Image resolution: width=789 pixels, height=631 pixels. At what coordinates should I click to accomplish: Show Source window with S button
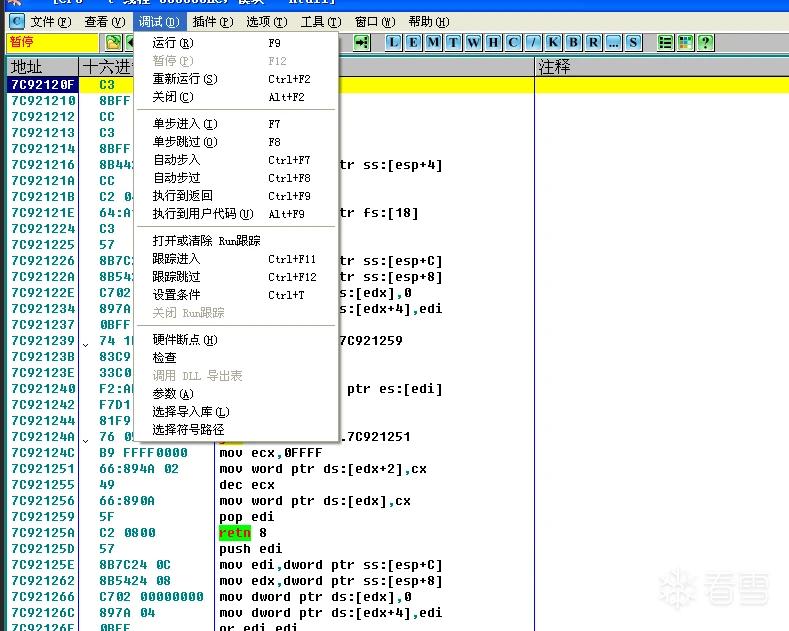(x=633, y=43)
